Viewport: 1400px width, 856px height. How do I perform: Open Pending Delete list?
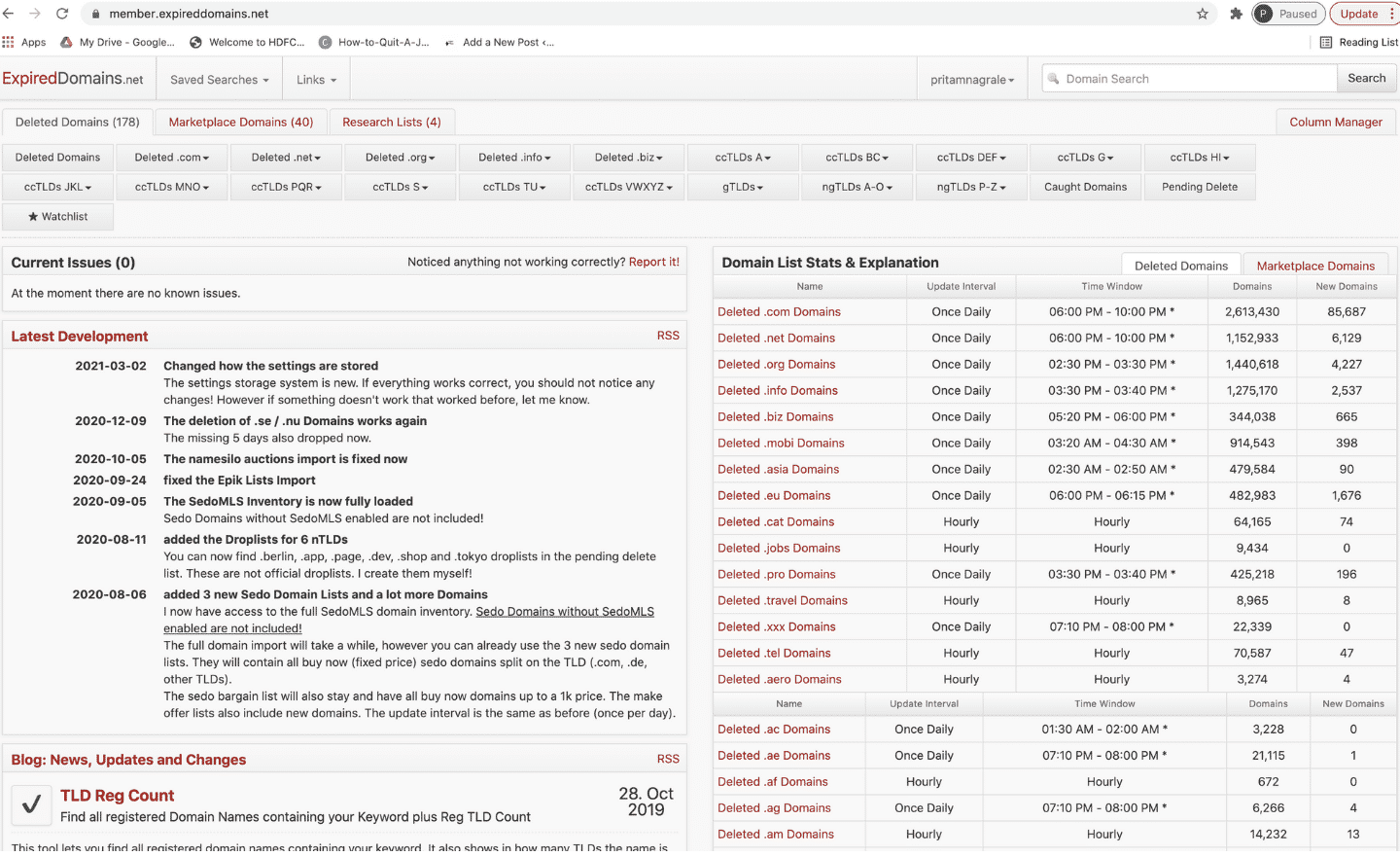click(x=1200, y=187)
